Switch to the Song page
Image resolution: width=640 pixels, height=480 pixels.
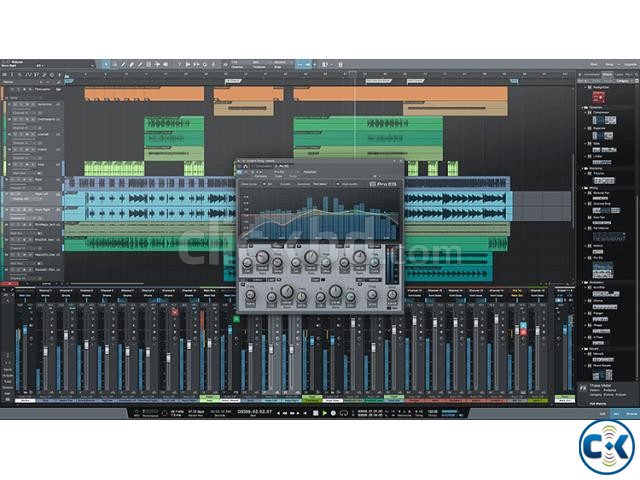609,64
